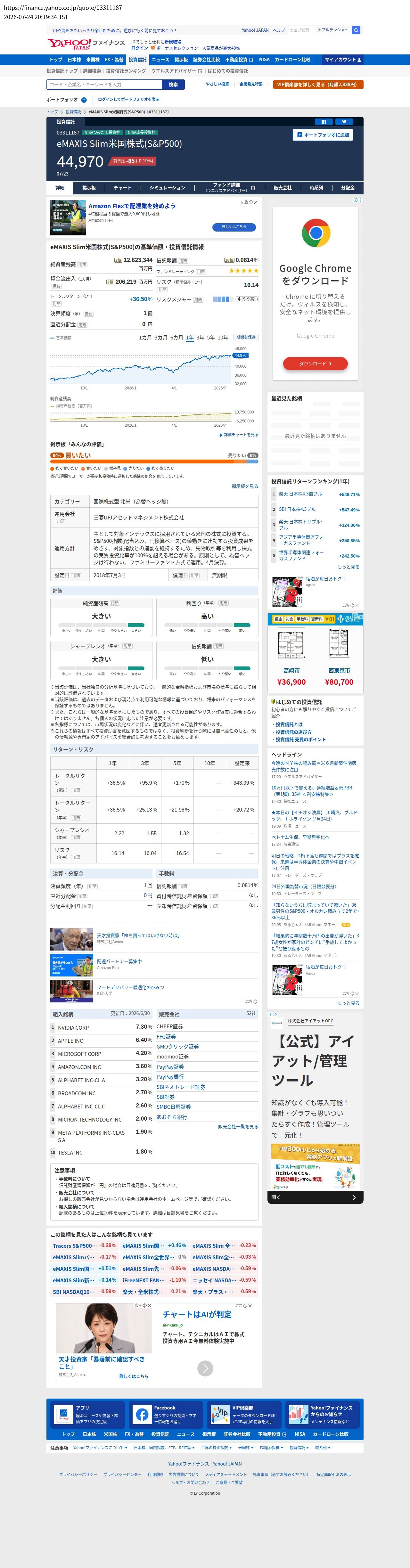The height and width of the screenshot is (1568, 410).
Task: Open the portfolio help question-mark icon
Action: (x=84, y=100)
